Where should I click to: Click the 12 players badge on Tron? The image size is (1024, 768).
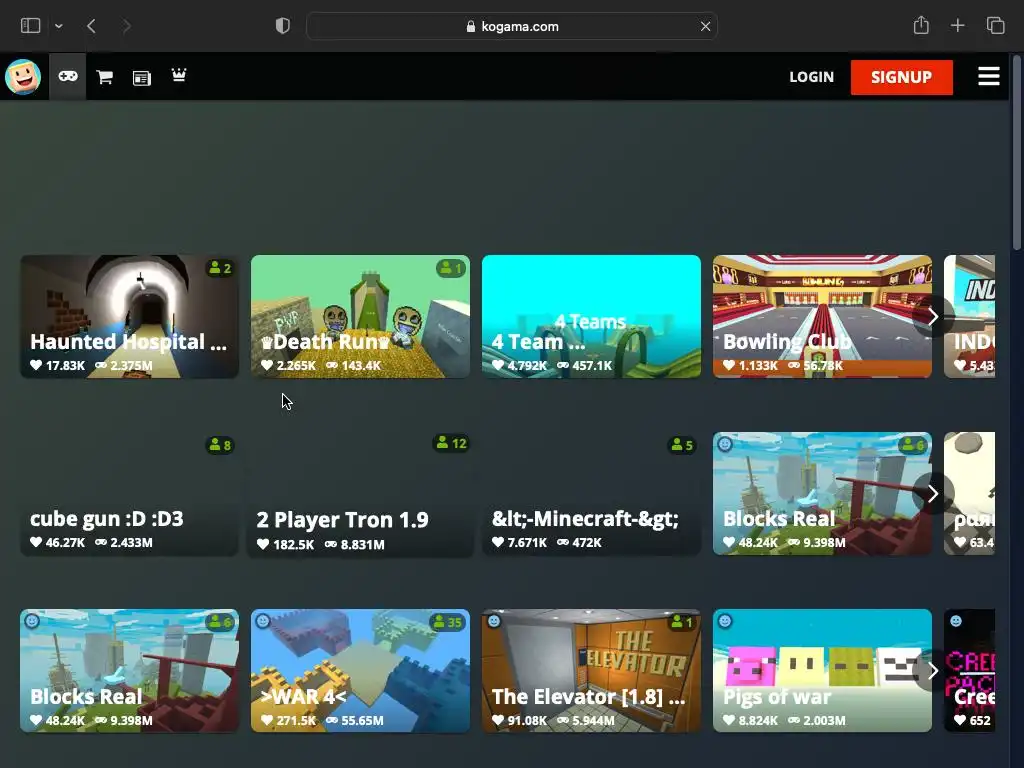451,443
